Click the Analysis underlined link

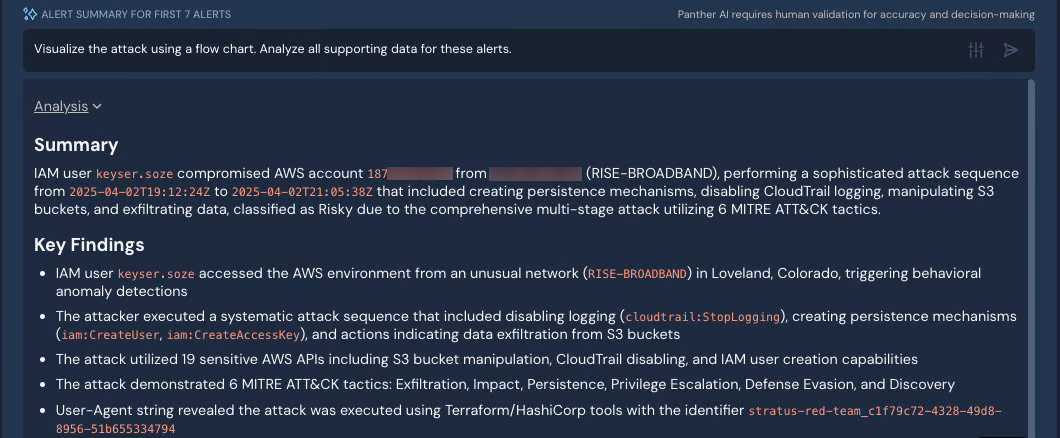tap(60, 107)
